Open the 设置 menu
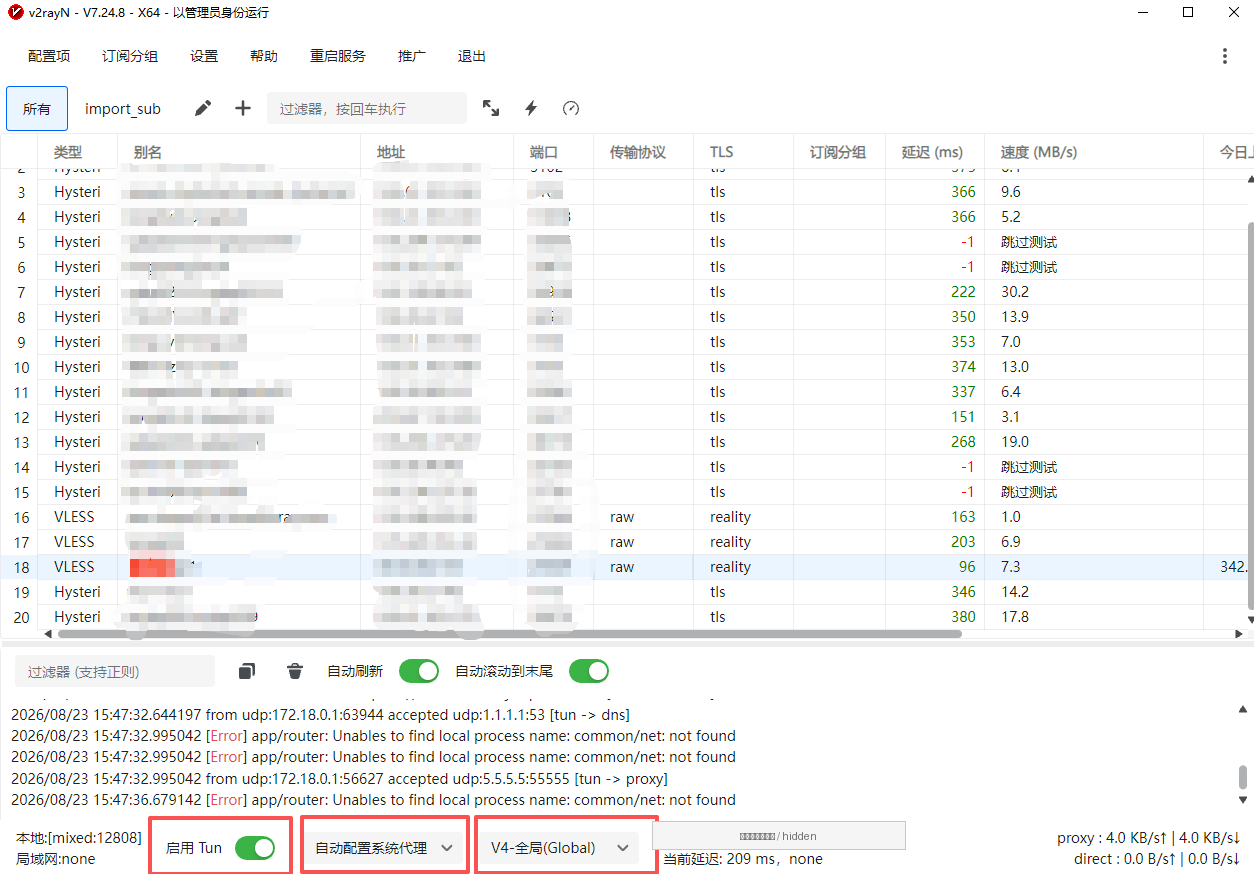The image size is (1254, 874). pos(204,56)
